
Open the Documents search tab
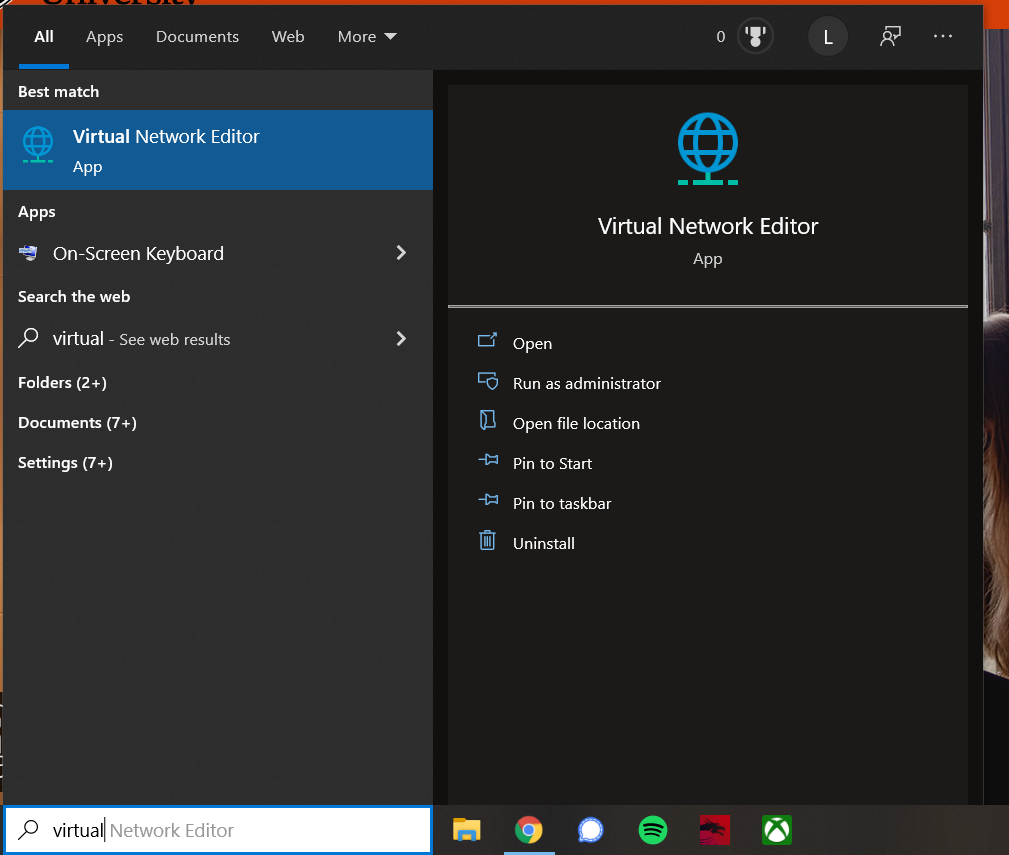click(x=197, y=37)
